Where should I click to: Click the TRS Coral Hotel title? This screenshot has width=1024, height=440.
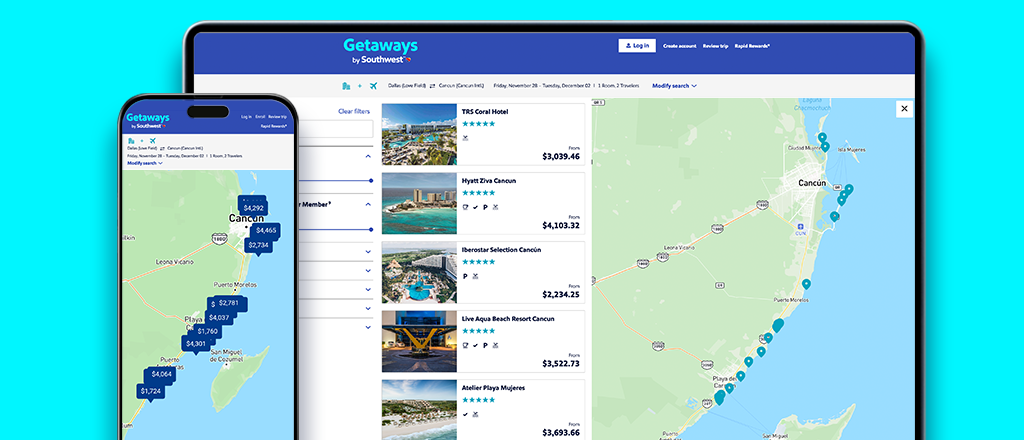(485, 112)
